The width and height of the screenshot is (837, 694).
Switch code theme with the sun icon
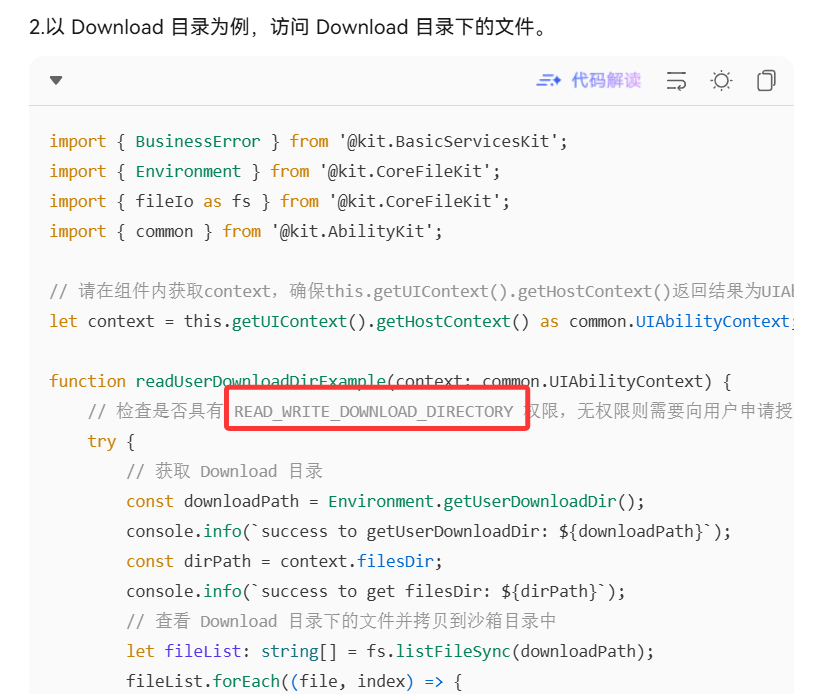click(721, 81)
